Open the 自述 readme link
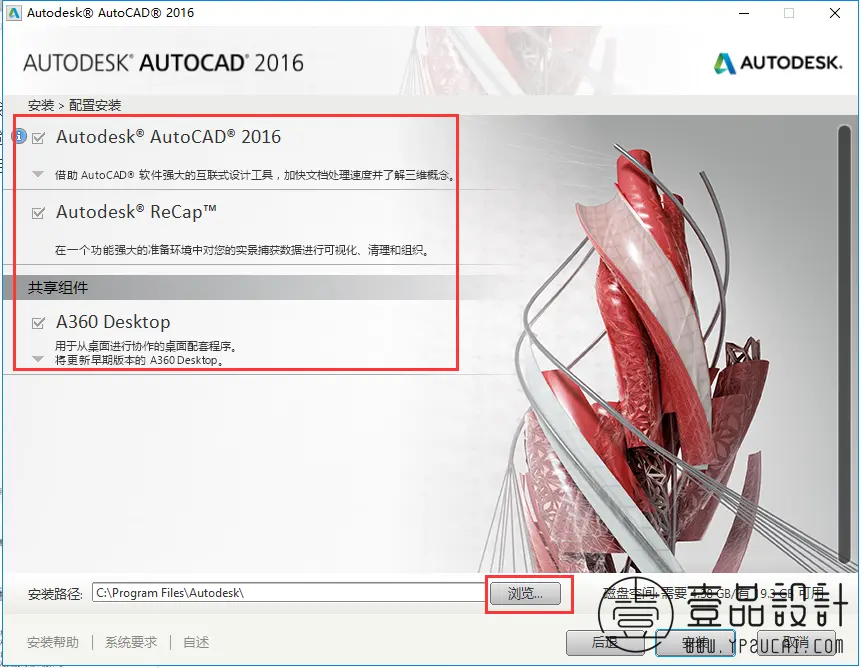861x668 pixels. pos(196,642)
